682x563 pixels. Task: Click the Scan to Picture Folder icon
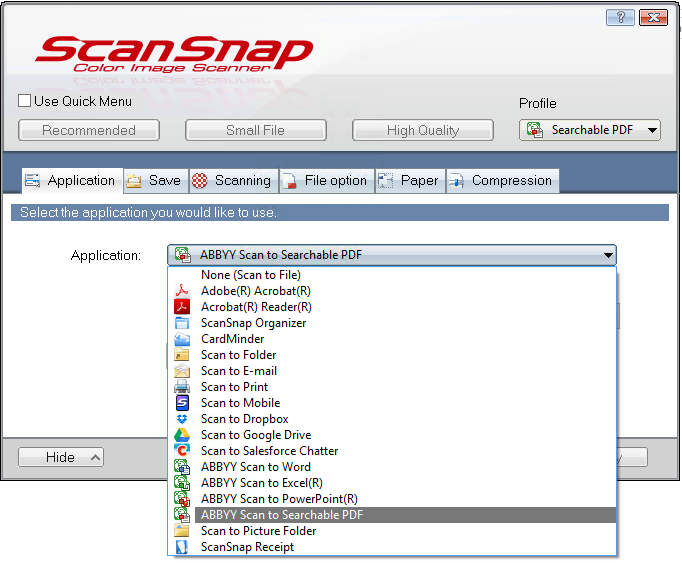[182, 531]
